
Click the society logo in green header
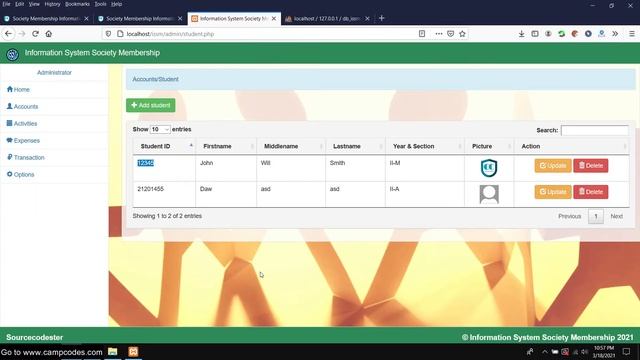click(13, 54)
